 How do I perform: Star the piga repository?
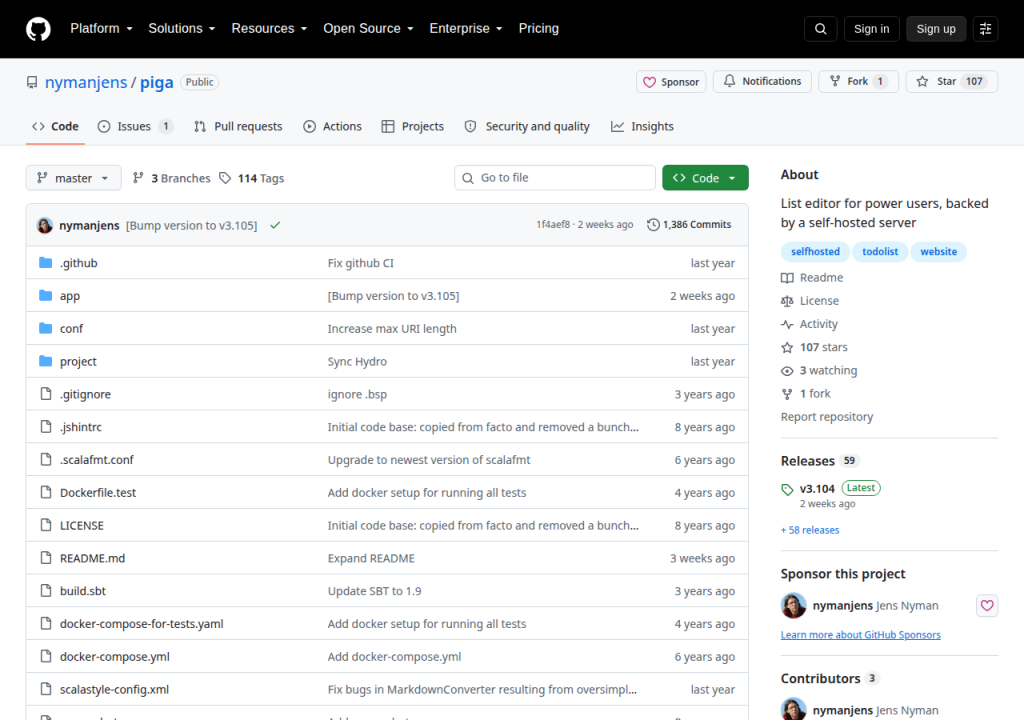952,82
